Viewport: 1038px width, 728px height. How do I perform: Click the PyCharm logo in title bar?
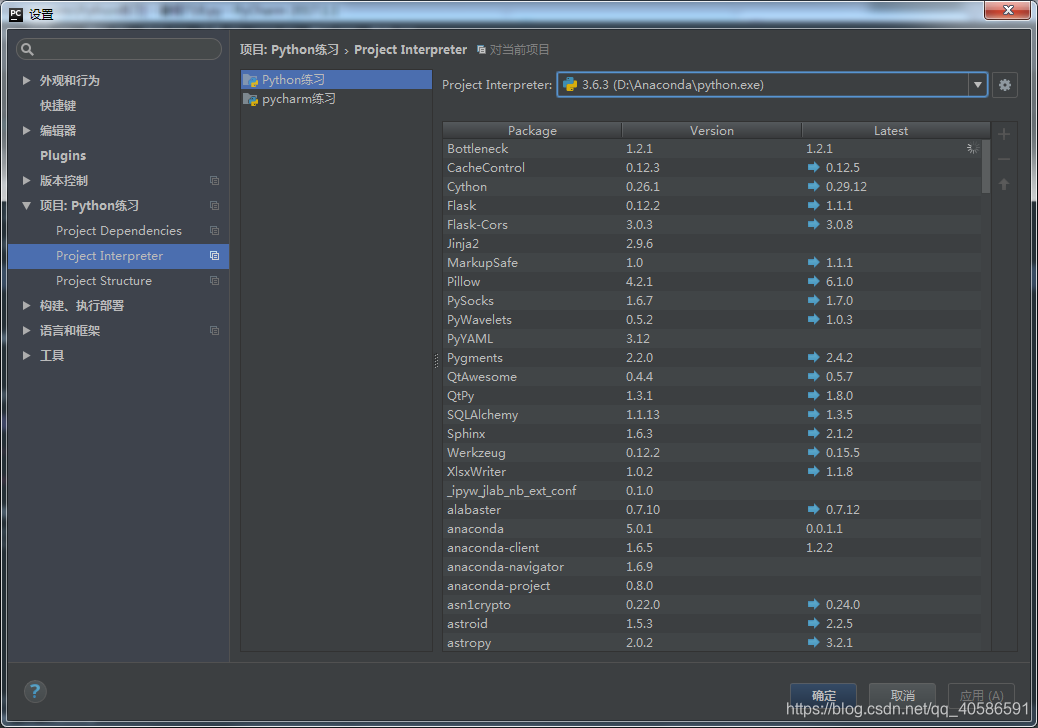16,14
